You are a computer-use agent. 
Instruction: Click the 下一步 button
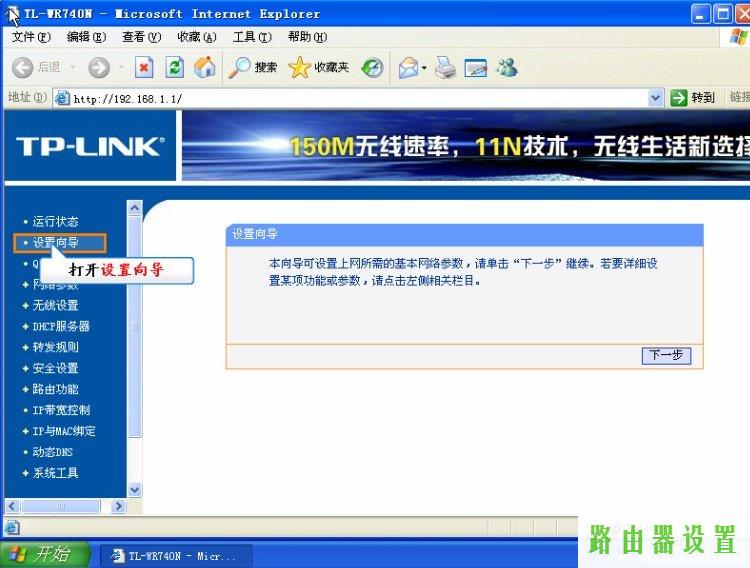click(x=666, y=356)
